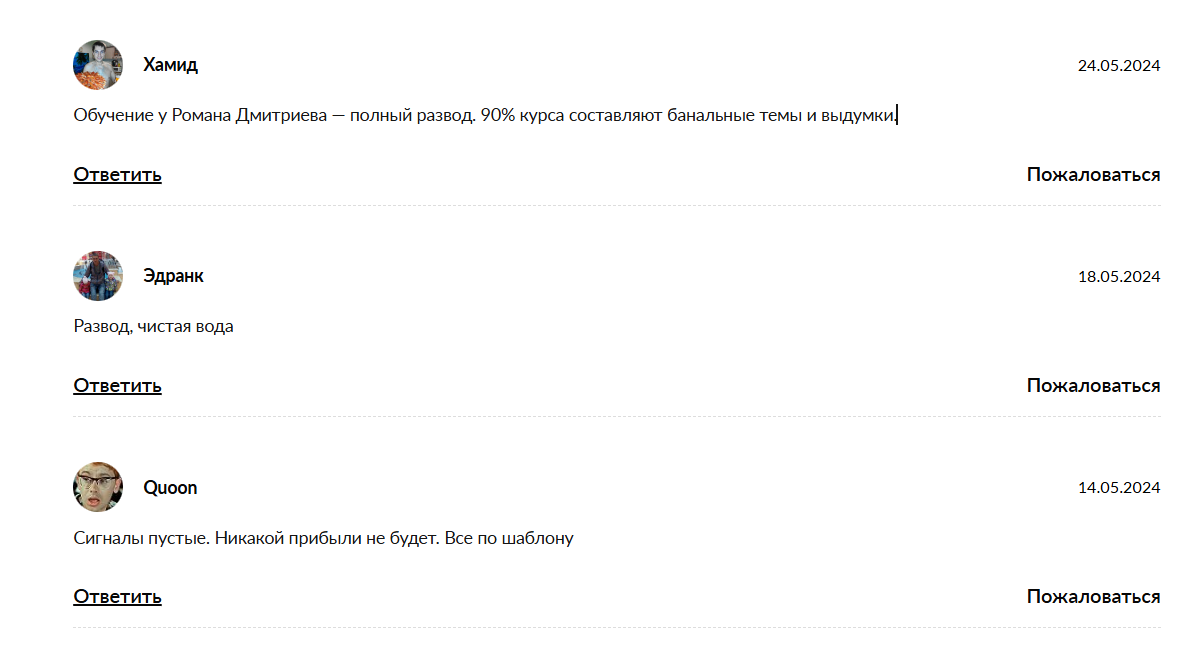The height and width of the screenshot is (647, 1184).
Task: Click the comment text "Развод, чистая вода"
Action: 153,326
